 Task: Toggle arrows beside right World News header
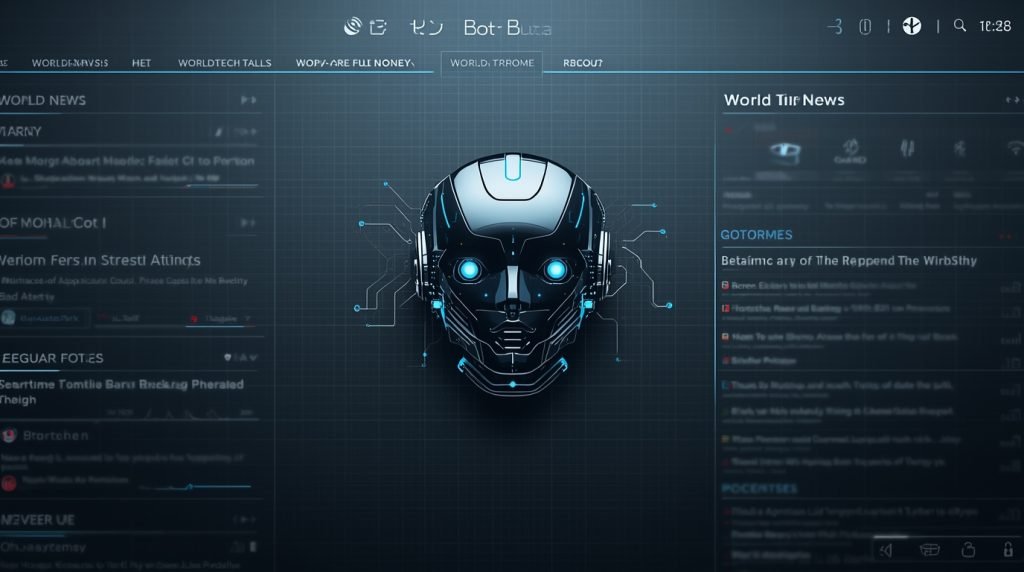tap(1010, 100)
